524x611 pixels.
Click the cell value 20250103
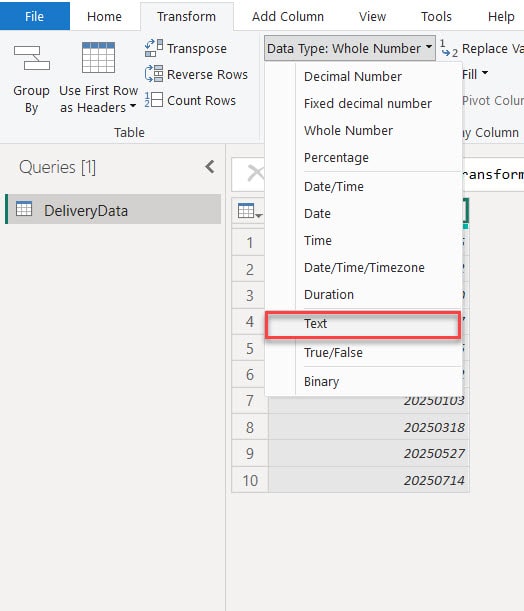pos(434,401)
